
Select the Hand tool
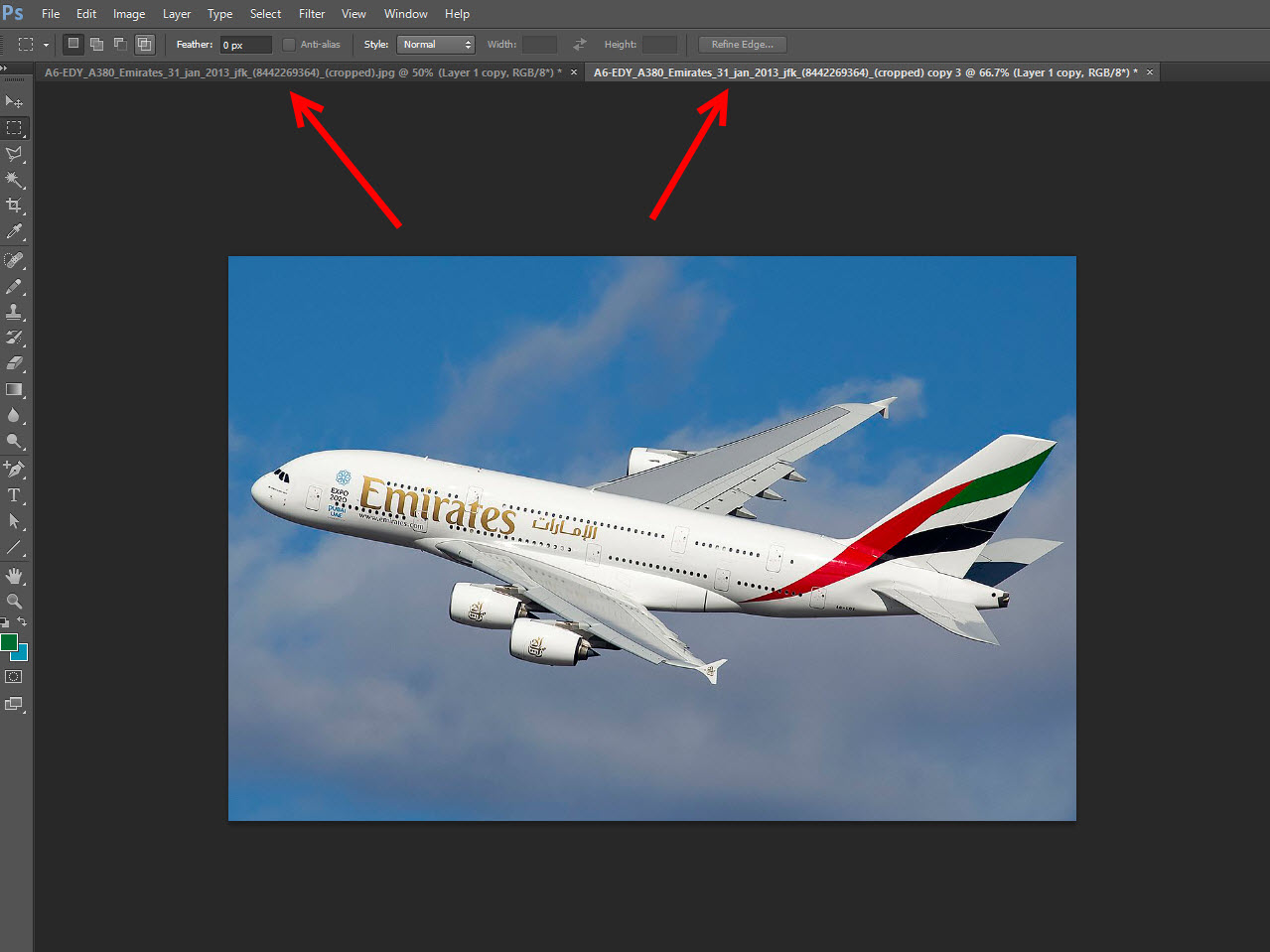[14, 576]
